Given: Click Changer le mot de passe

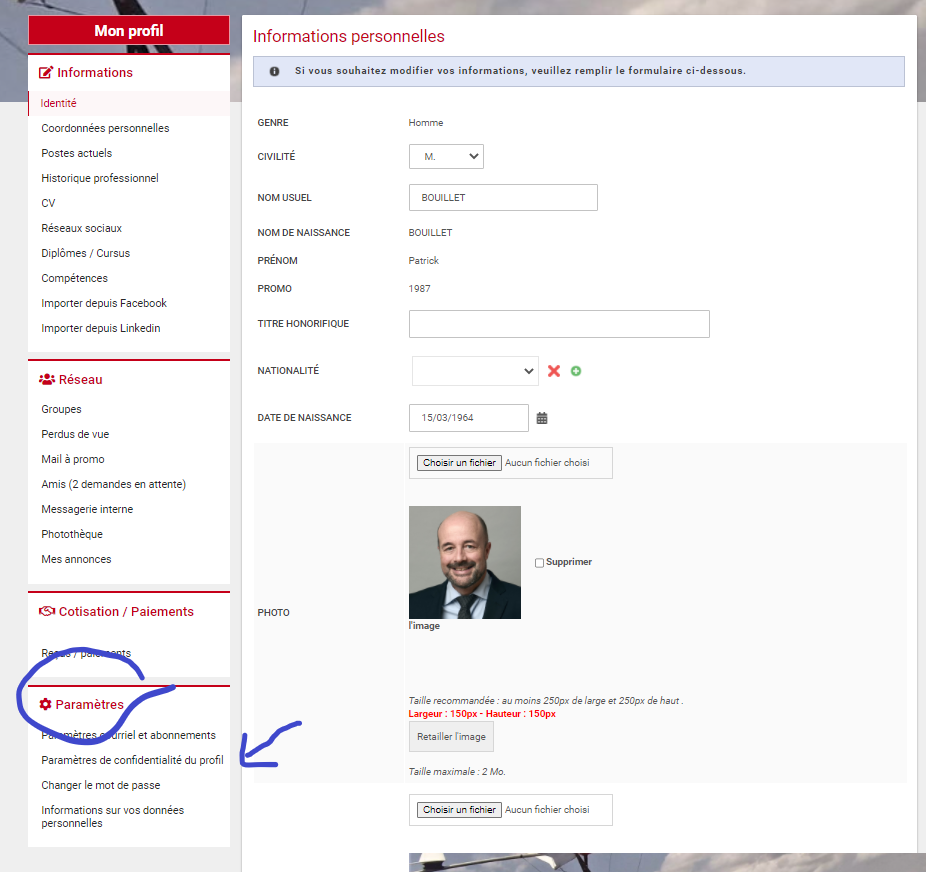Looking at the screenshot, I should pos(101,785).
